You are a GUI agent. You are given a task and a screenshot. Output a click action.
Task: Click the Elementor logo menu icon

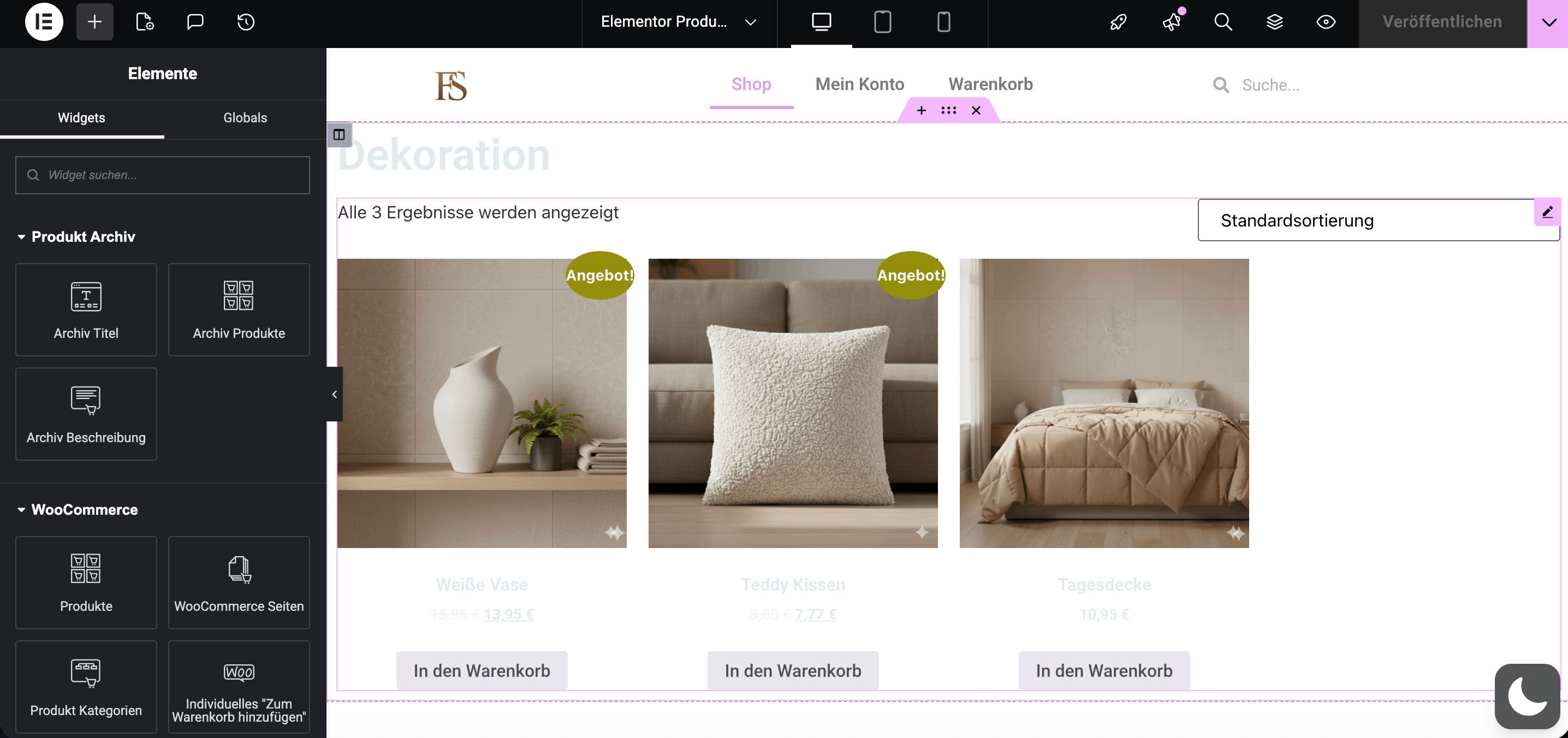click(44, 22)
